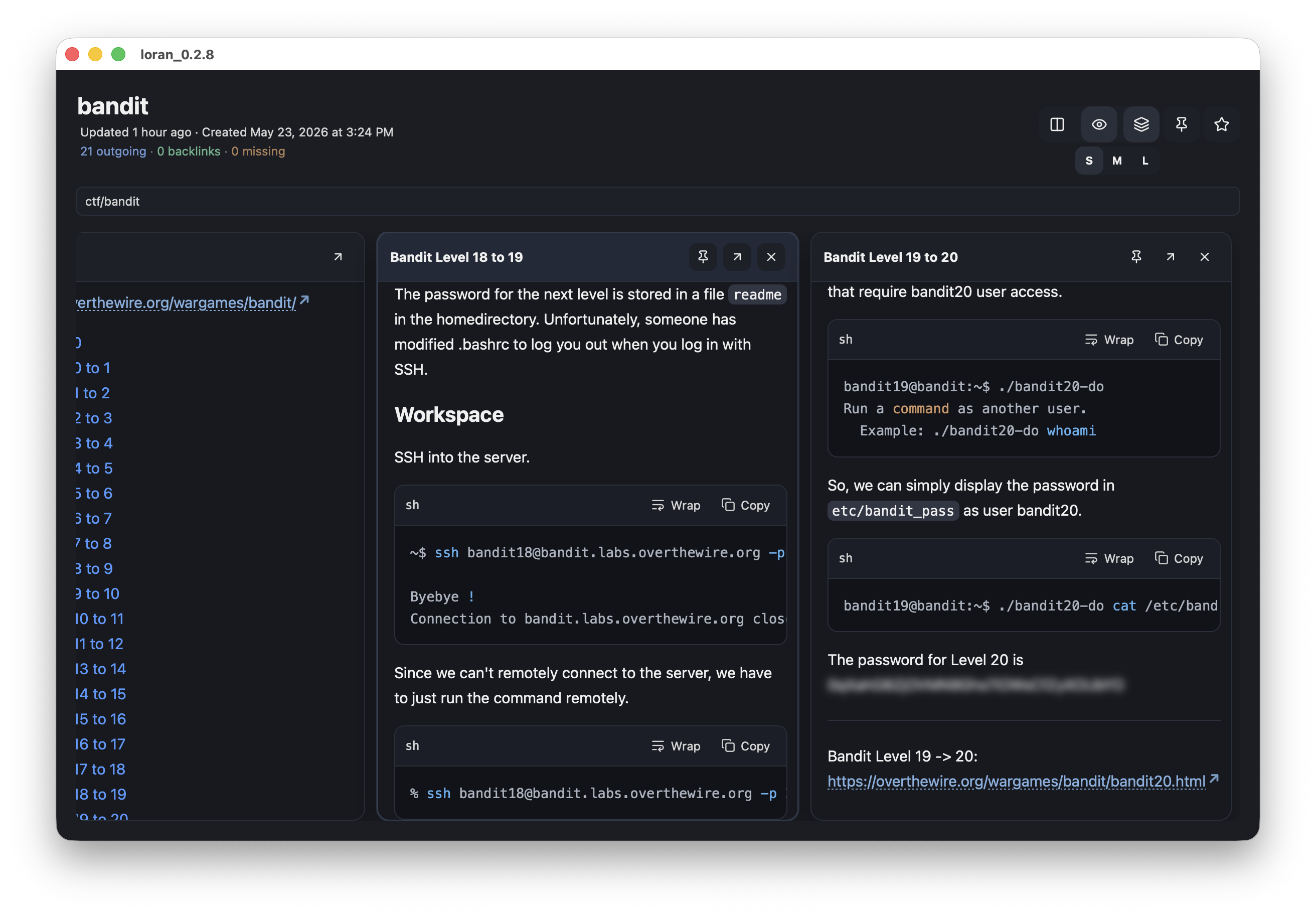Click the 'readme' inline code text
Screen dimensions: 1316x915
coord(757,294)
